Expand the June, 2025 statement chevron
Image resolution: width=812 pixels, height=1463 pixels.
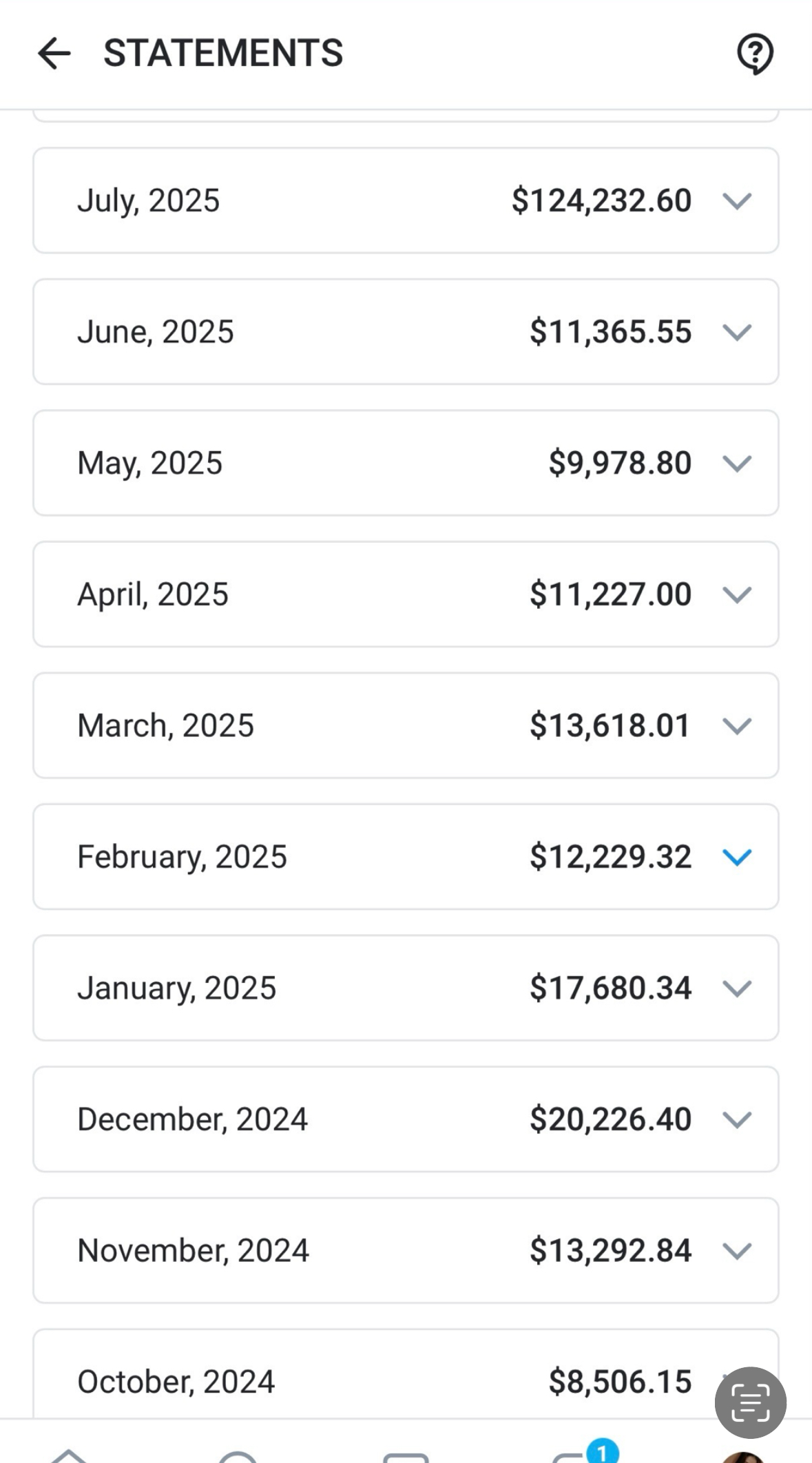pyautogui.click(x=736, y=333)
